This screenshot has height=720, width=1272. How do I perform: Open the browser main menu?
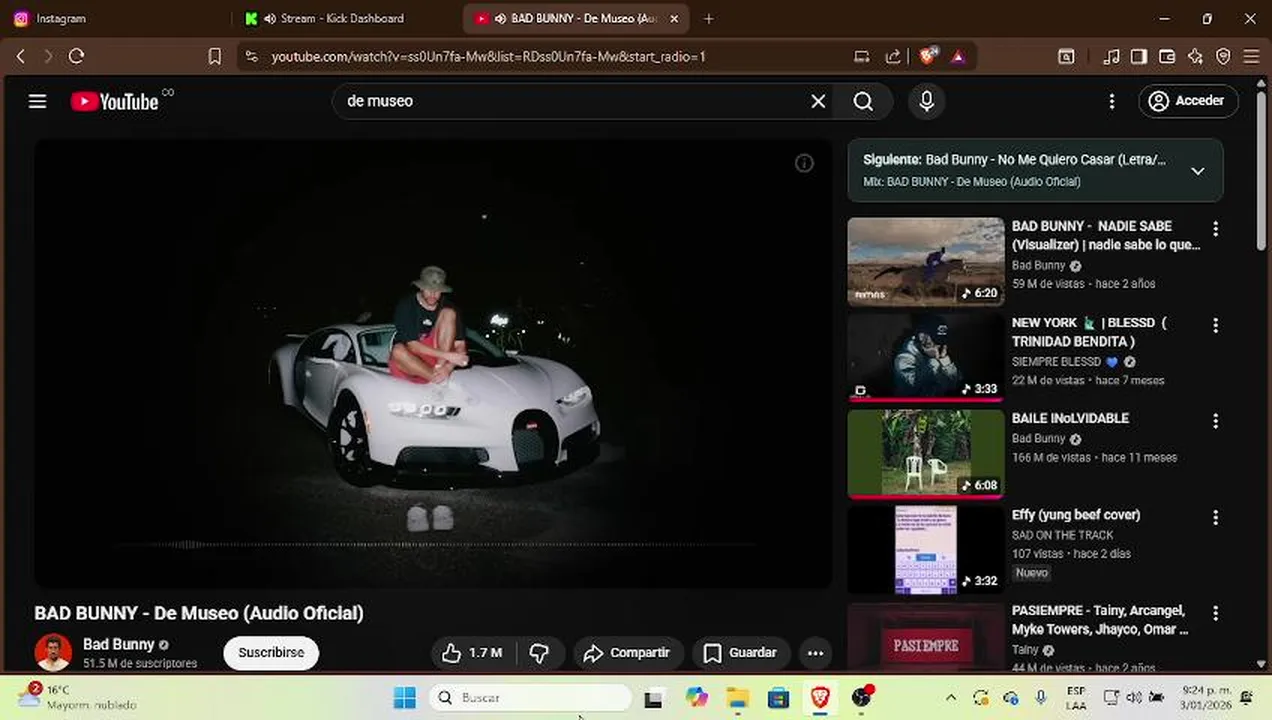(1251, 57)
